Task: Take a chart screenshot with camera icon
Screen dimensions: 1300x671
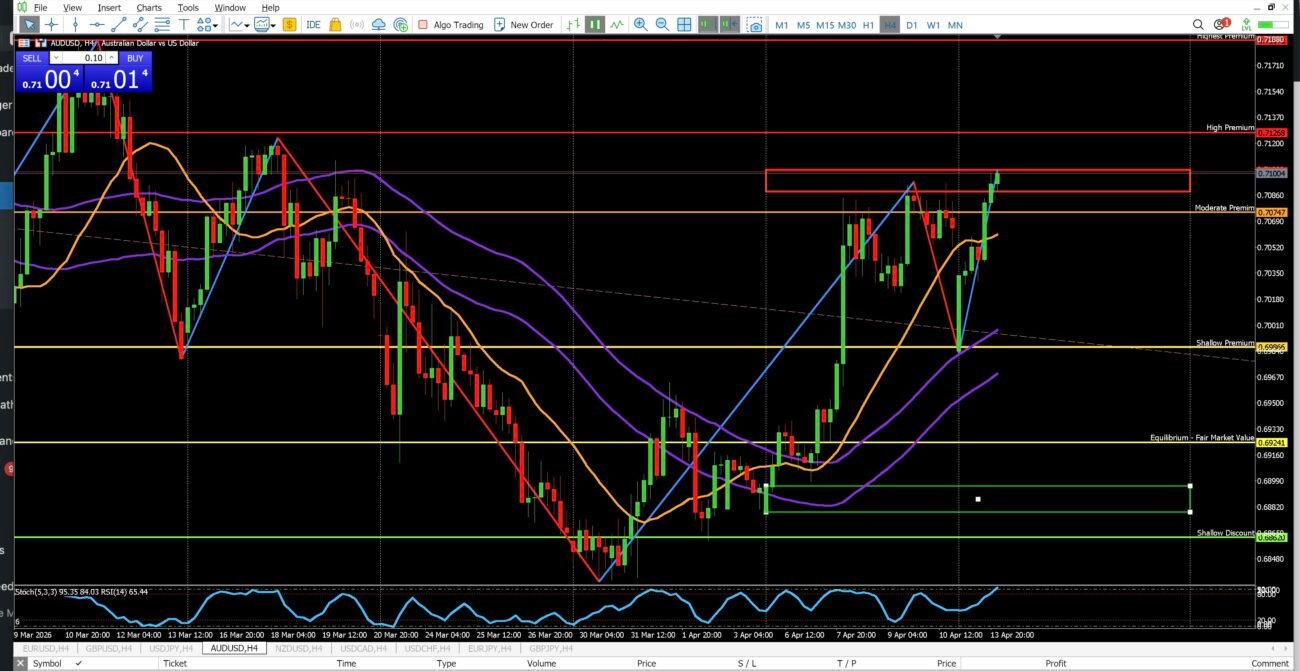Action: coord(755,25)
